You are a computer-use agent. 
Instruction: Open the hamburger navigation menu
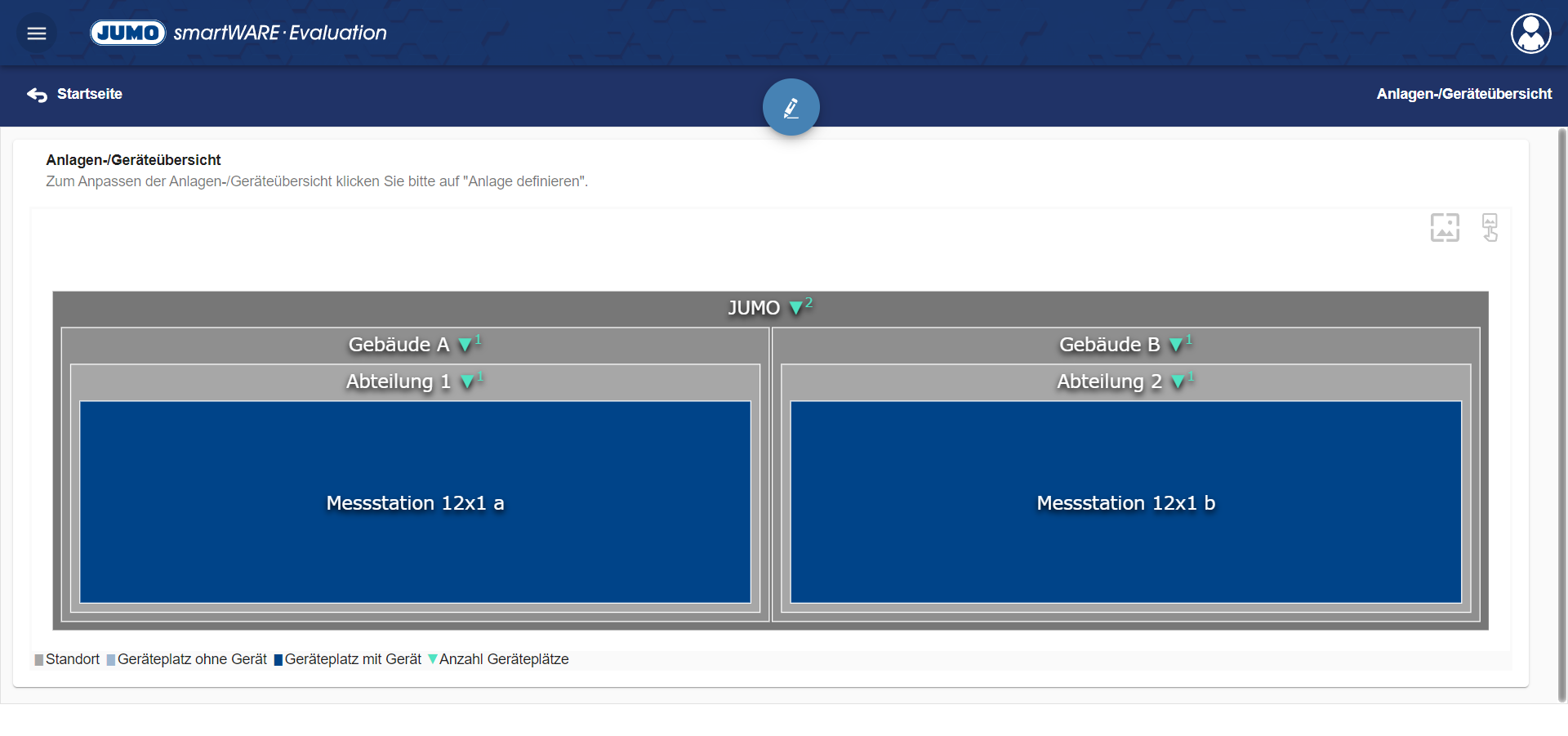(x=37, y=33)
